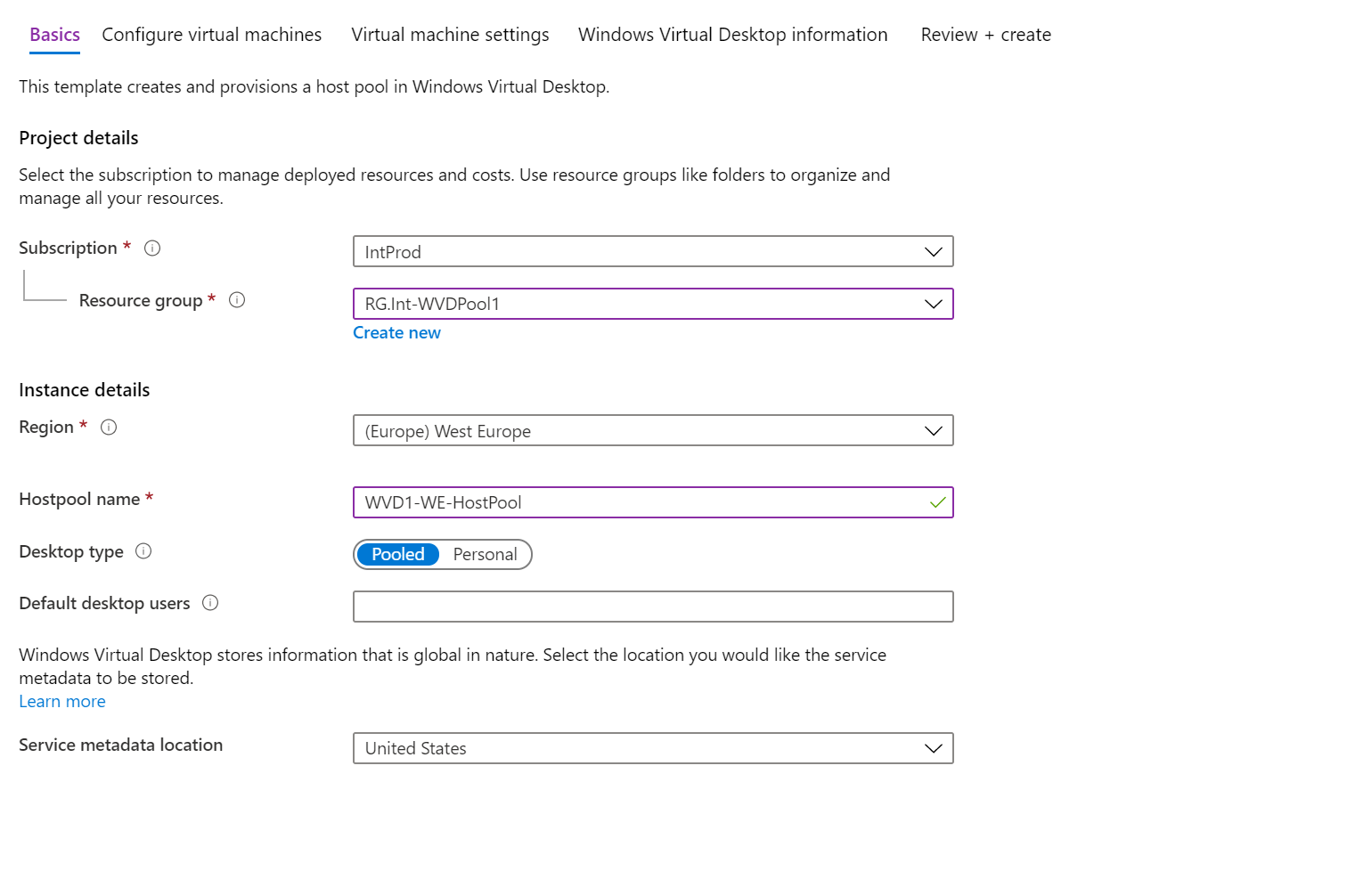Open Windows Virtual Desktop information tab
Image resolution: width=1347 pixels, height=896 pixels.
[733, 35]
